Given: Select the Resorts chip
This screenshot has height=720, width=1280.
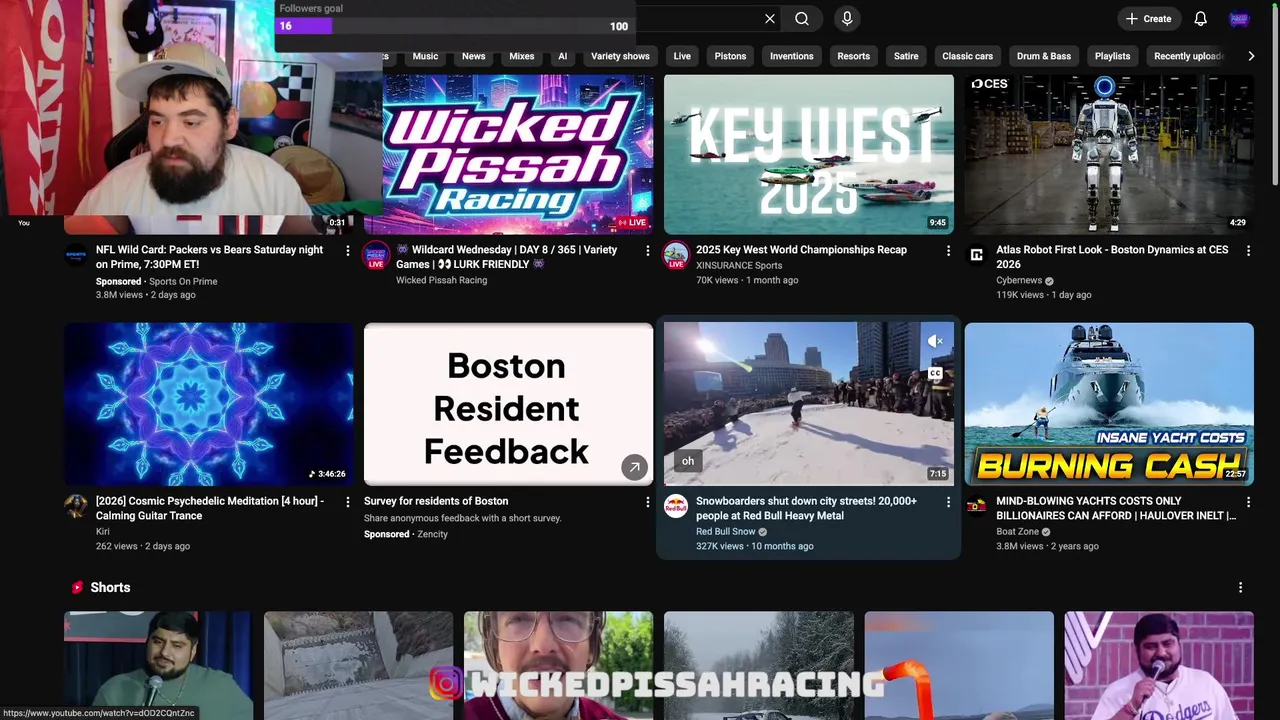Looking at the screenshot, I should pos(853,56).
